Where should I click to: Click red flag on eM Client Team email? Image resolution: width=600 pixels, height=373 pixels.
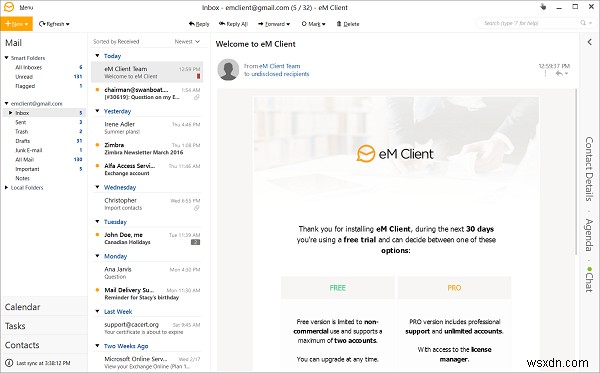pos(198,77)
